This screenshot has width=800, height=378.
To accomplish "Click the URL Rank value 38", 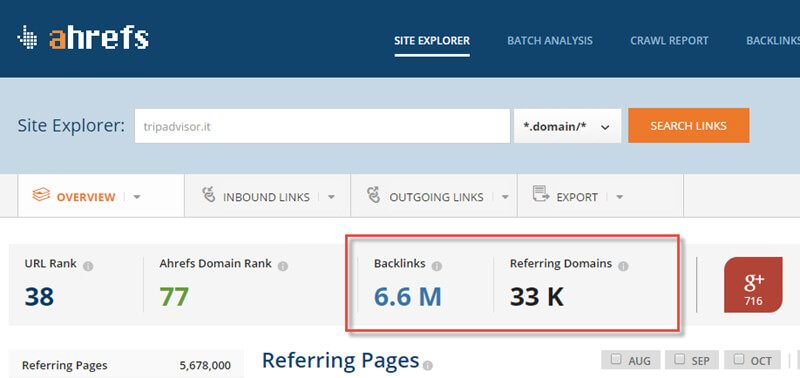I will [39, 297].
